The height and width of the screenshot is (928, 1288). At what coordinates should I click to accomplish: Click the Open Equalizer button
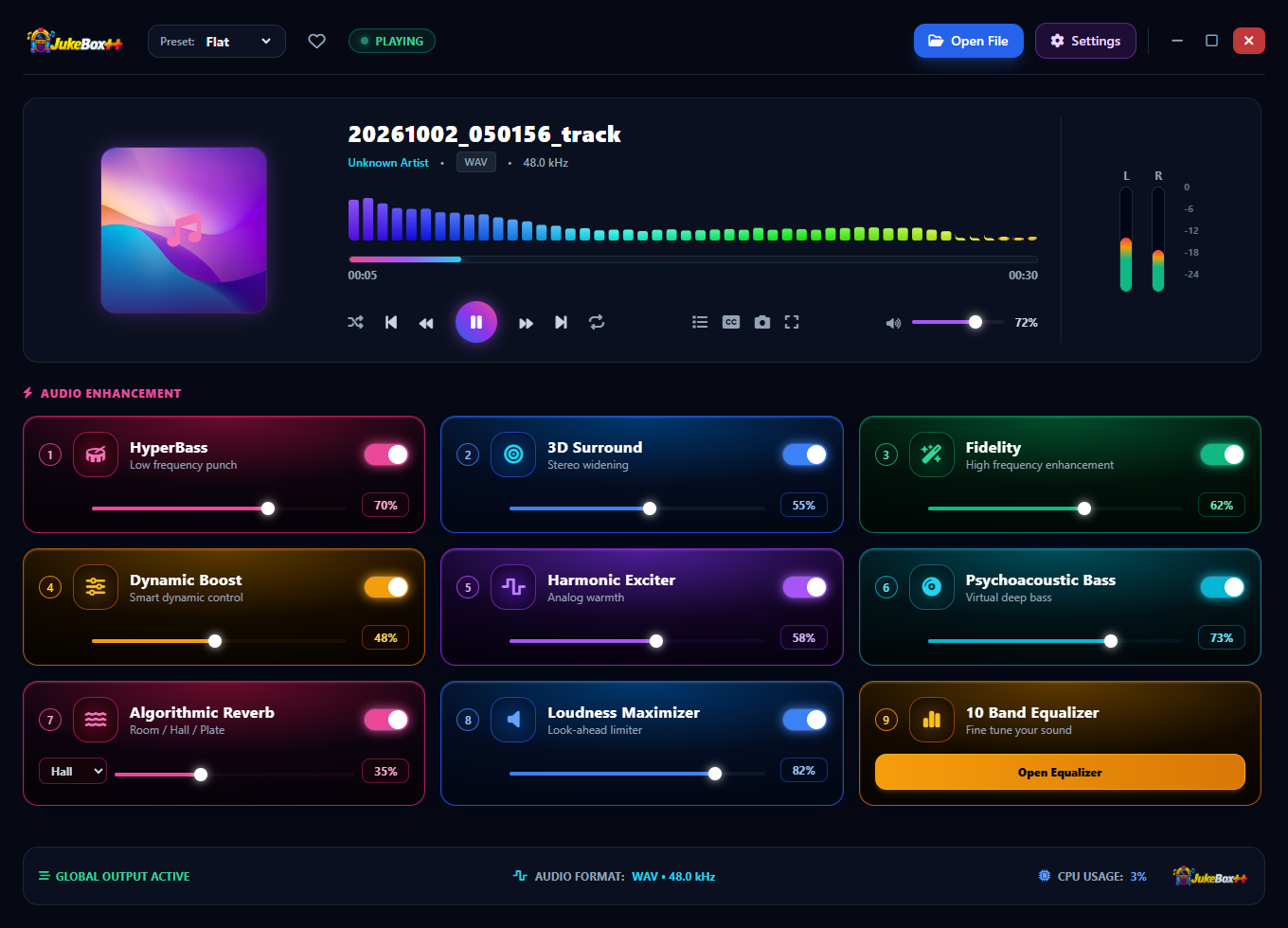click(1060, 773)
